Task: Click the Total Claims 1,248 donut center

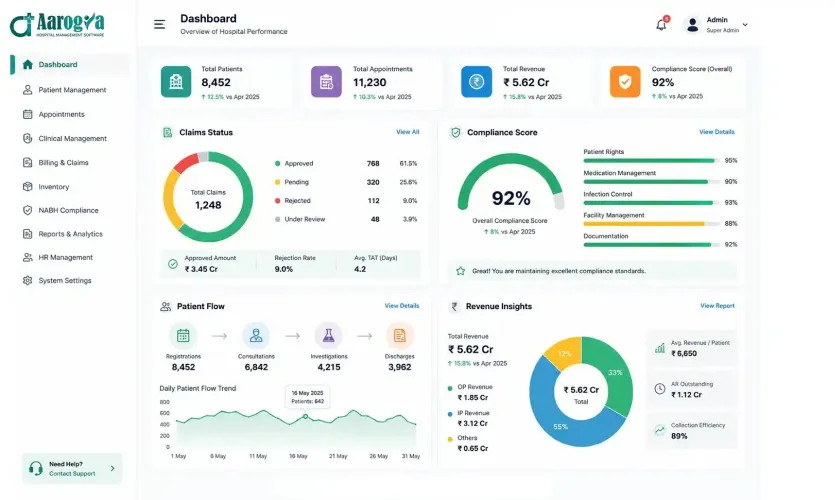Action: [208, 199]
